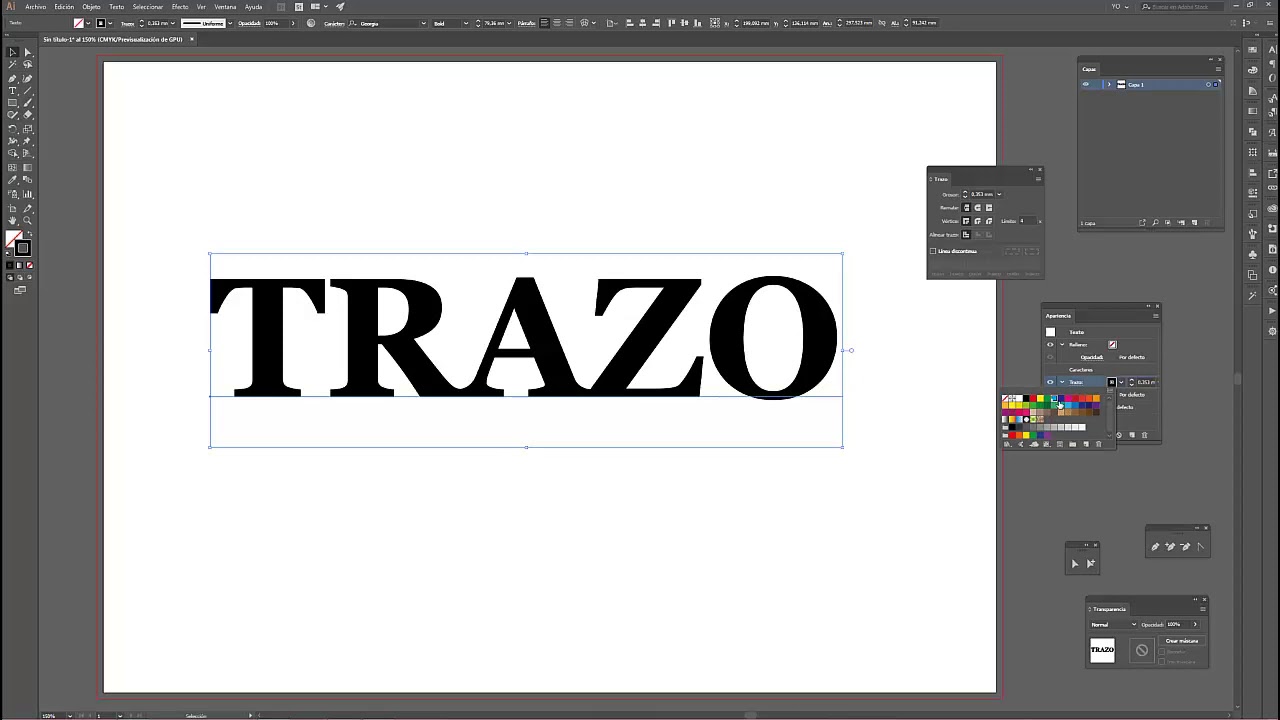
Task: Click the fill box in the toolbox
Action: [11, 237]
